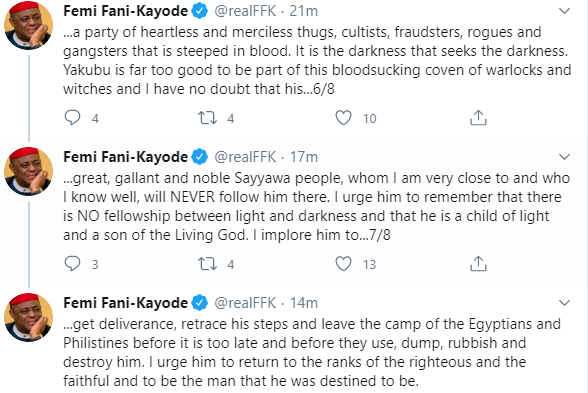Open more options on the 14m tweet
Screen dimensions: 588x393
[564, 303]
